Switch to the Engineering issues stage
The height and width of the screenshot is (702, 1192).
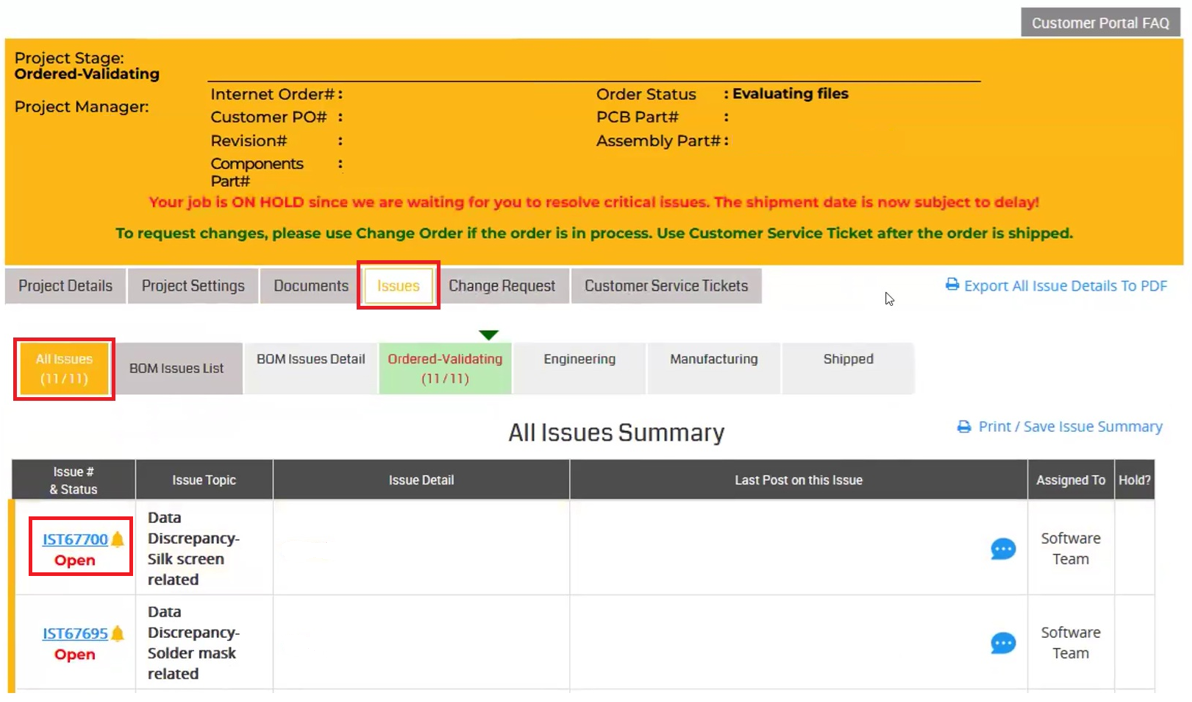(579, 358)
